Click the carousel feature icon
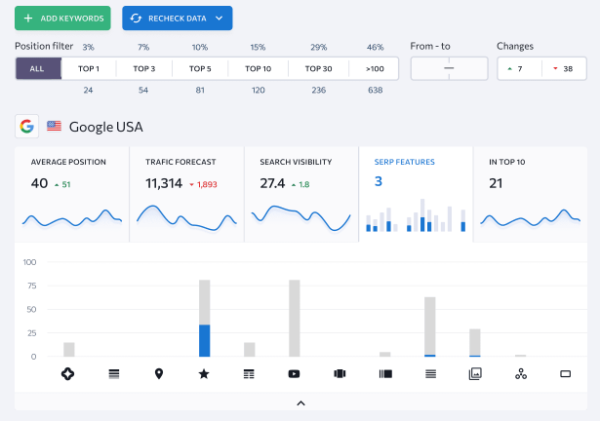This screenshot has height=421, width=600. pyautogui.click(x=339, y=374)
